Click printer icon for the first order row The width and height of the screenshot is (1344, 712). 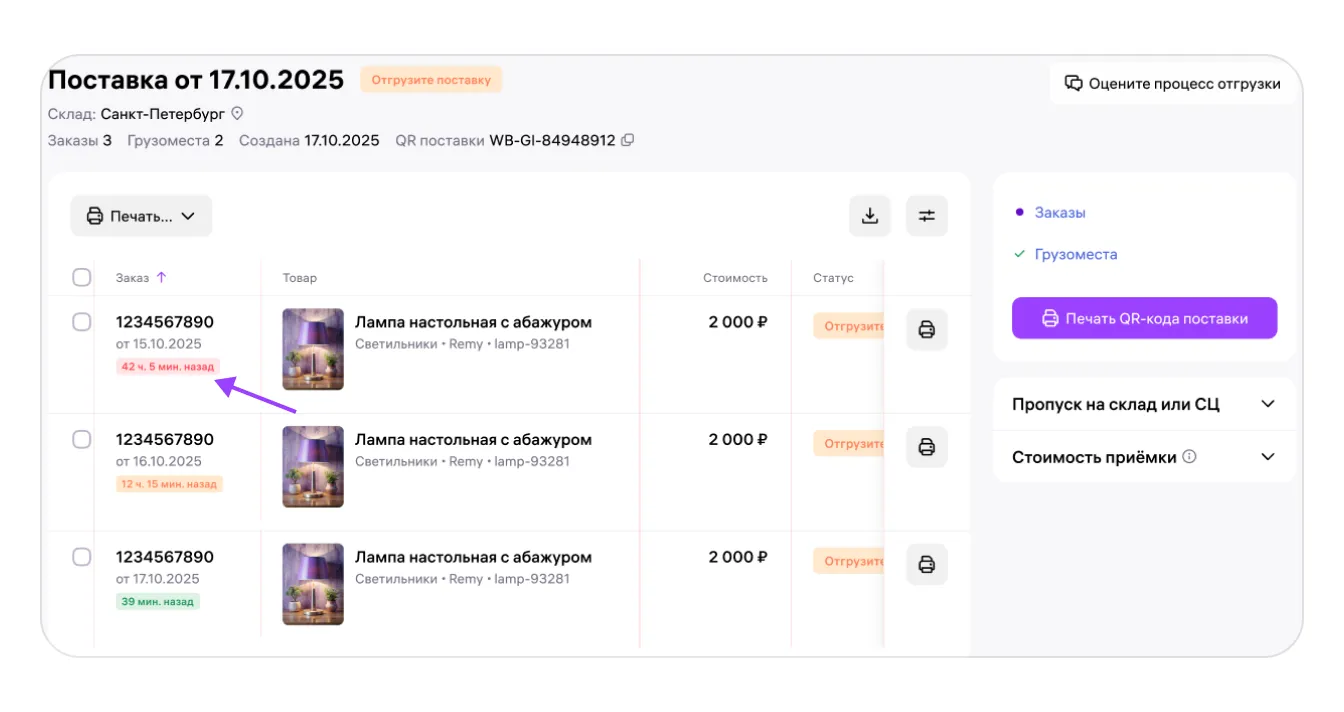click(x=926, y=330)
